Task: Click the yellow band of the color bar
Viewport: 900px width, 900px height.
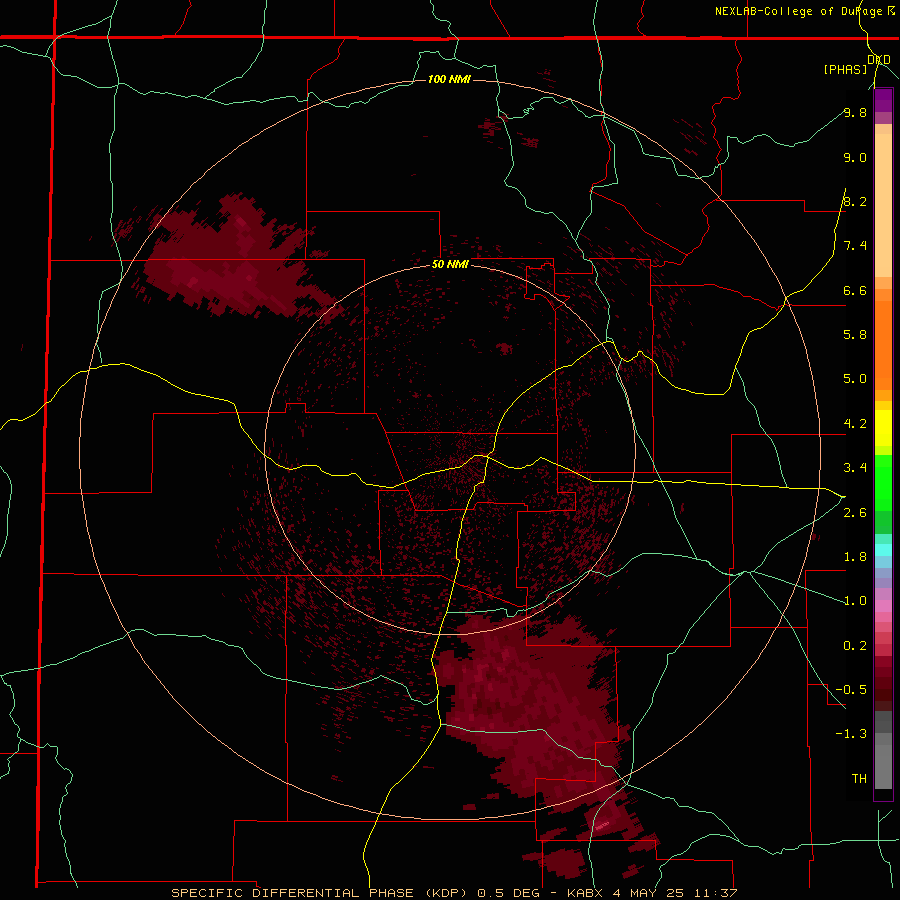Action: tap(883, 428)
